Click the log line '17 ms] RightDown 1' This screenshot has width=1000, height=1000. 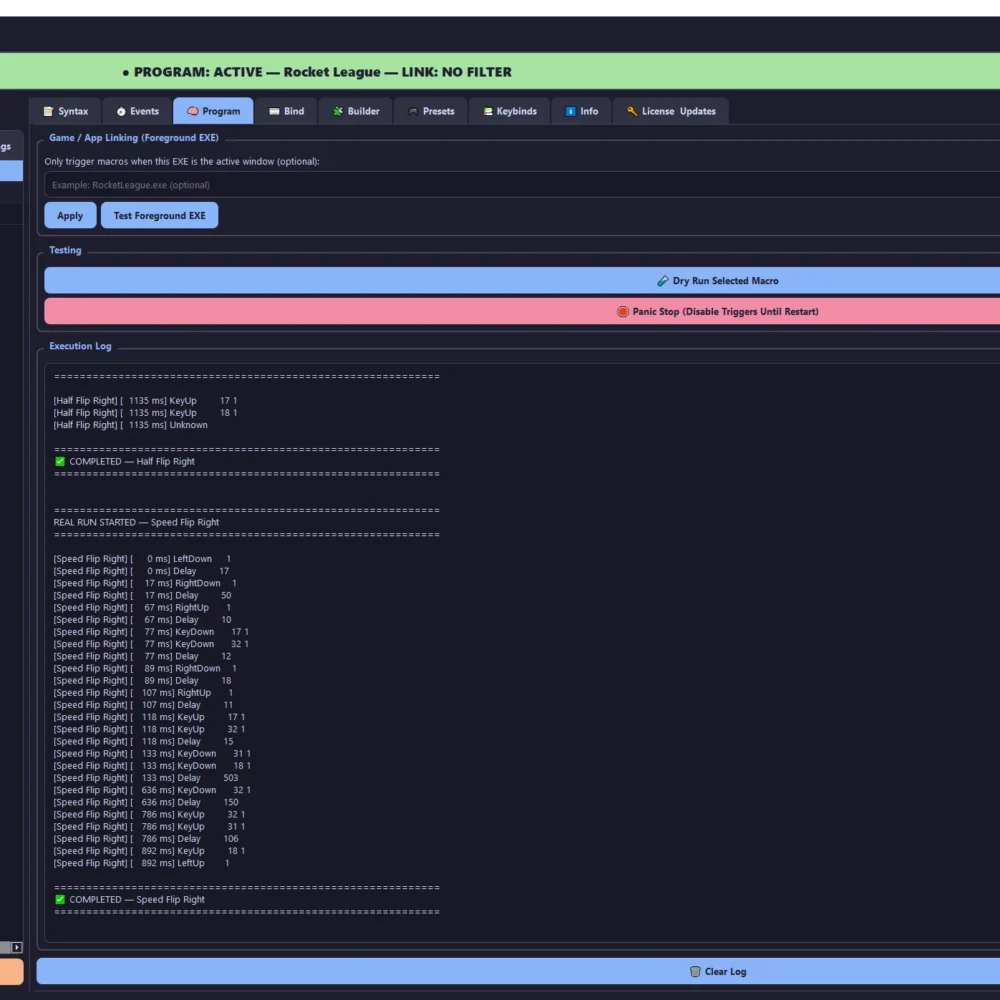[145, 583]
